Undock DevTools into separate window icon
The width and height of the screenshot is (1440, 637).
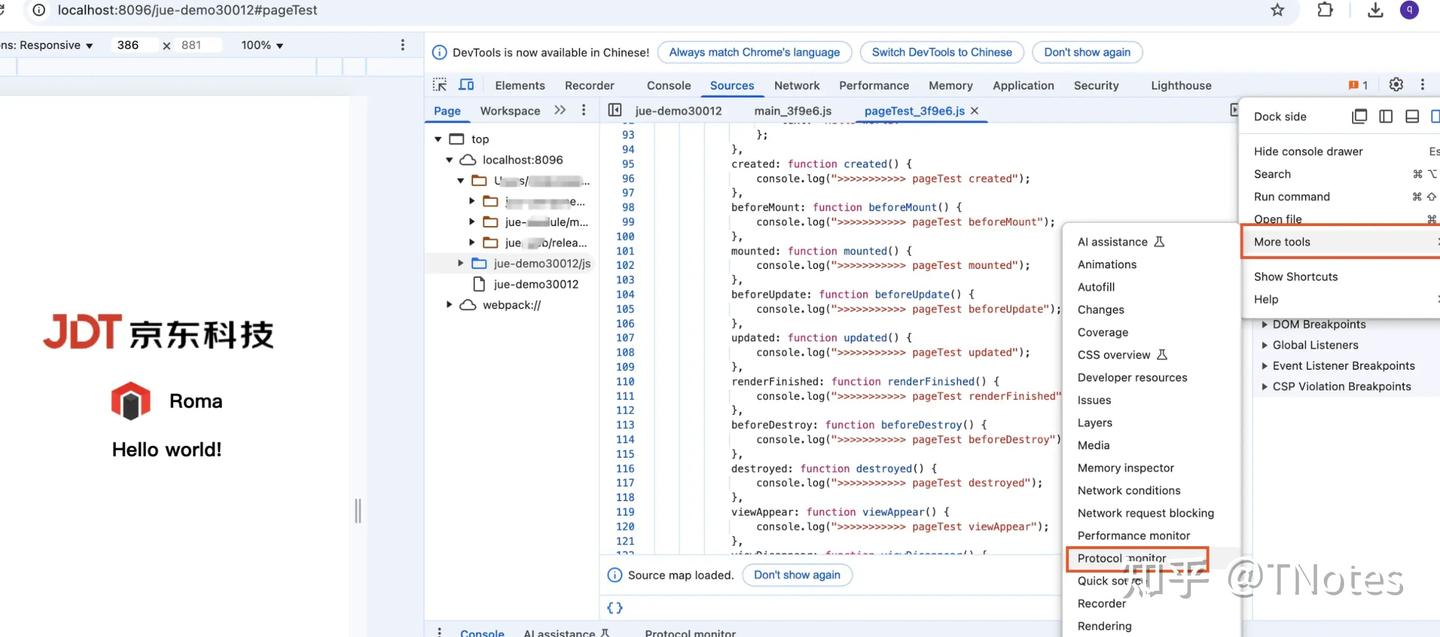pyautogui.click(x=1359, y=116)
